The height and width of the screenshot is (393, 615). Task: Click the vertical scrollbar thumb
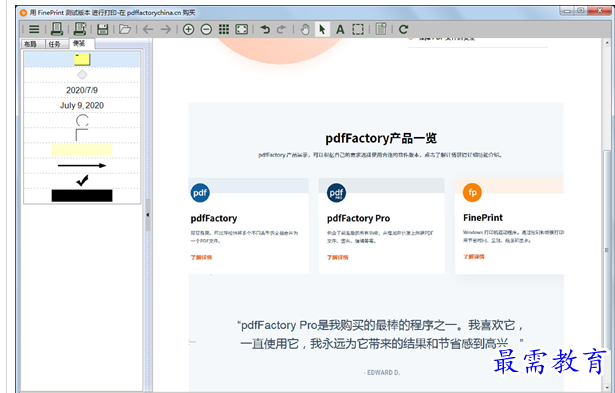607,250
